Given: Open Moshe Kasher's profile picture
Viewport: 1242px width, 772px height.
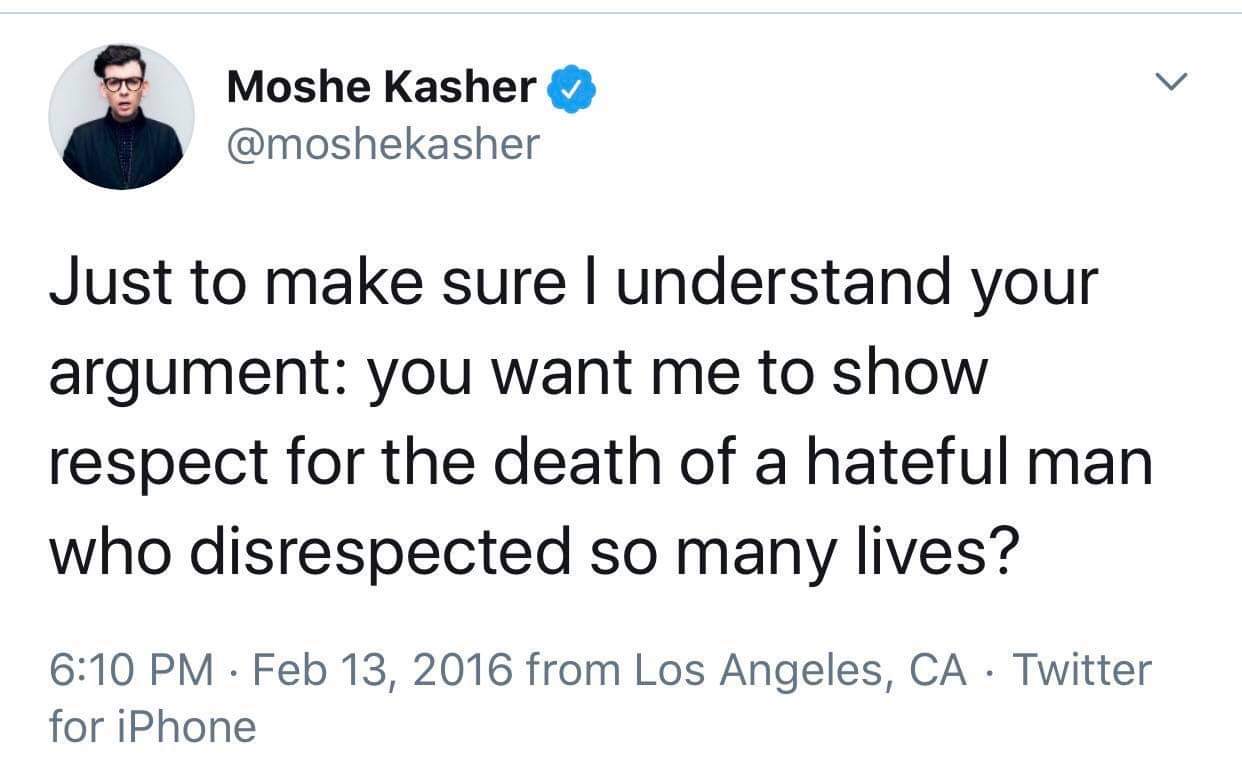Looking at the screenshot, I should point(122,117).
